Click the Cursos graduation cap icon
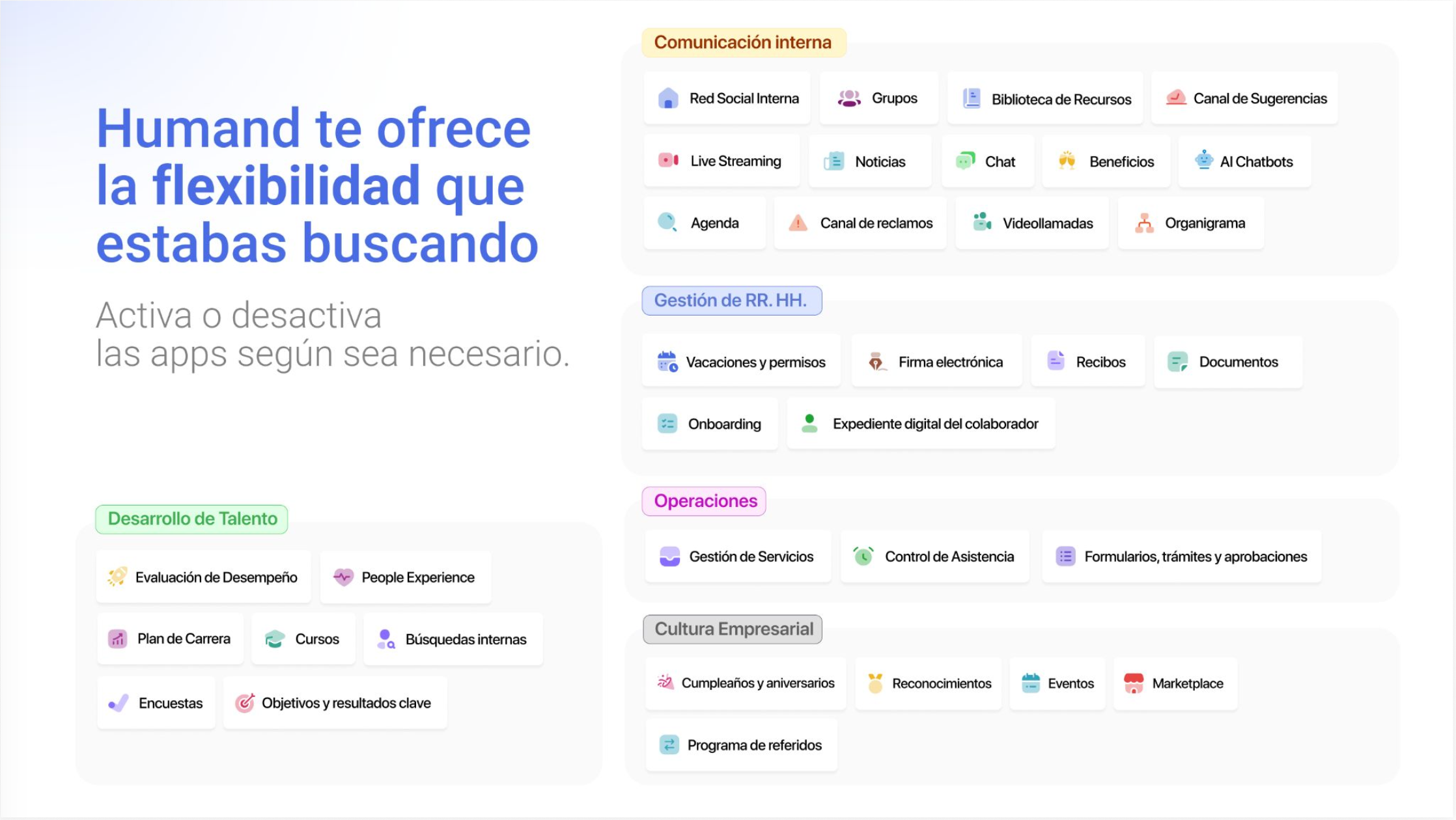The image size is (1456, 820). (x=275, y=639)
